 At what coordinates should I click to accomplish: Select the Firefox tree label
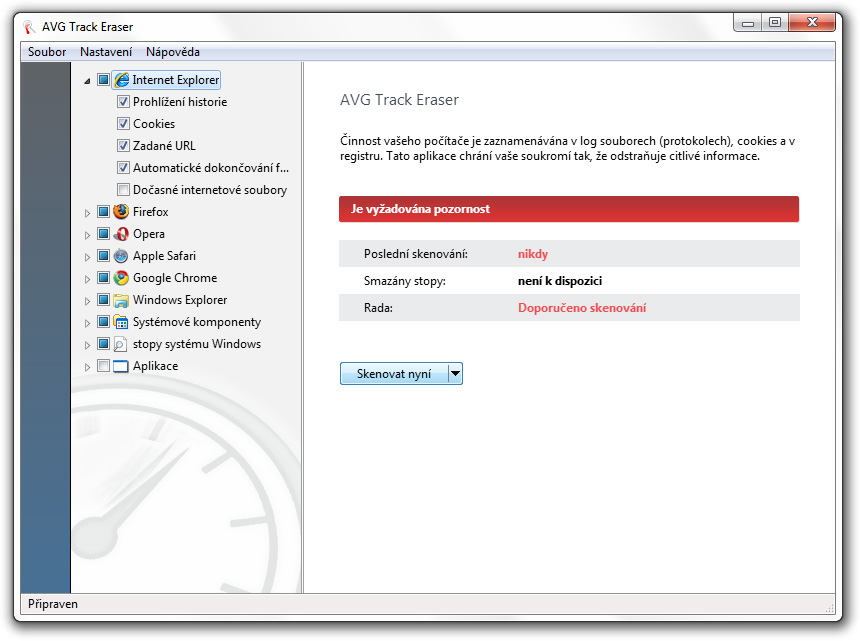click(150, 212)
